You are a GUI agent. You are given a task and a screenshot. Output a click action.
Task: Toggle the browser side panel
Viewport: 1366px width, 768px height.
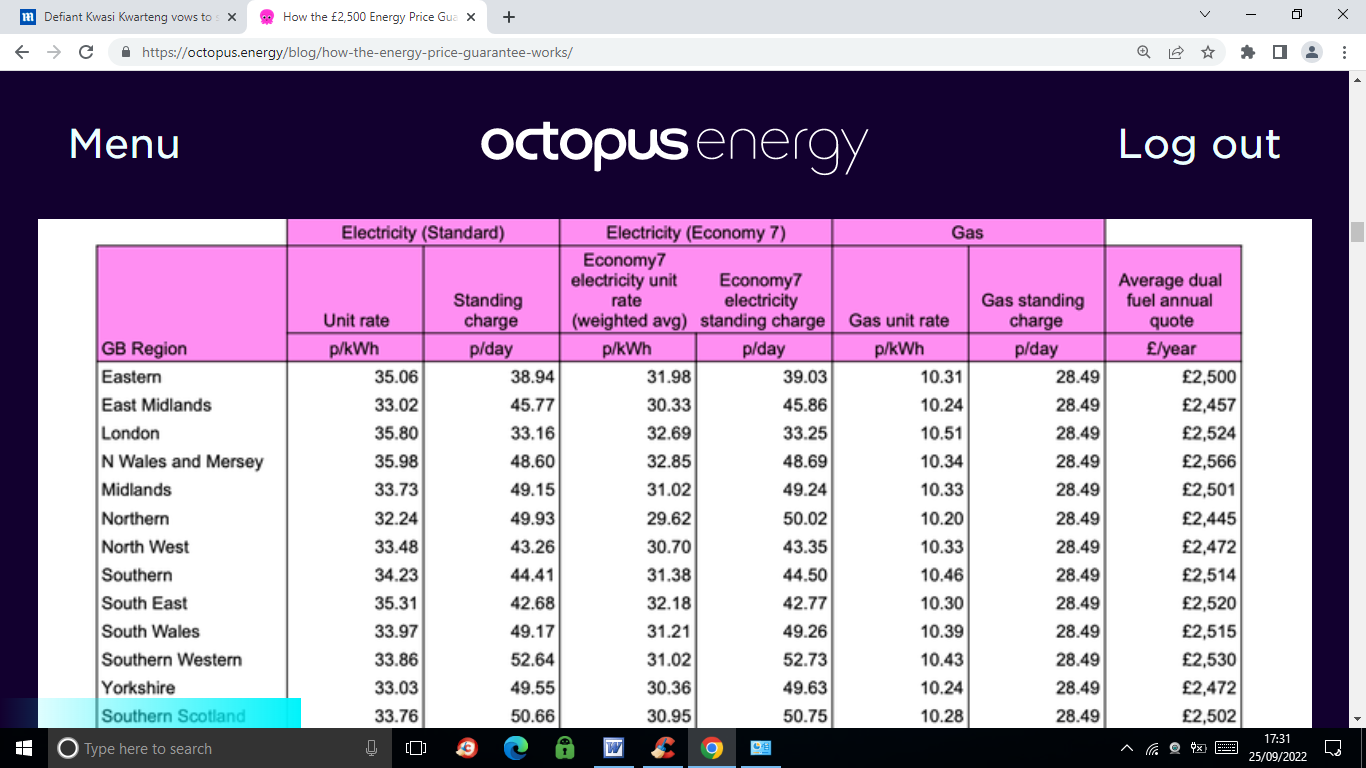click(x=1279, y=52)
